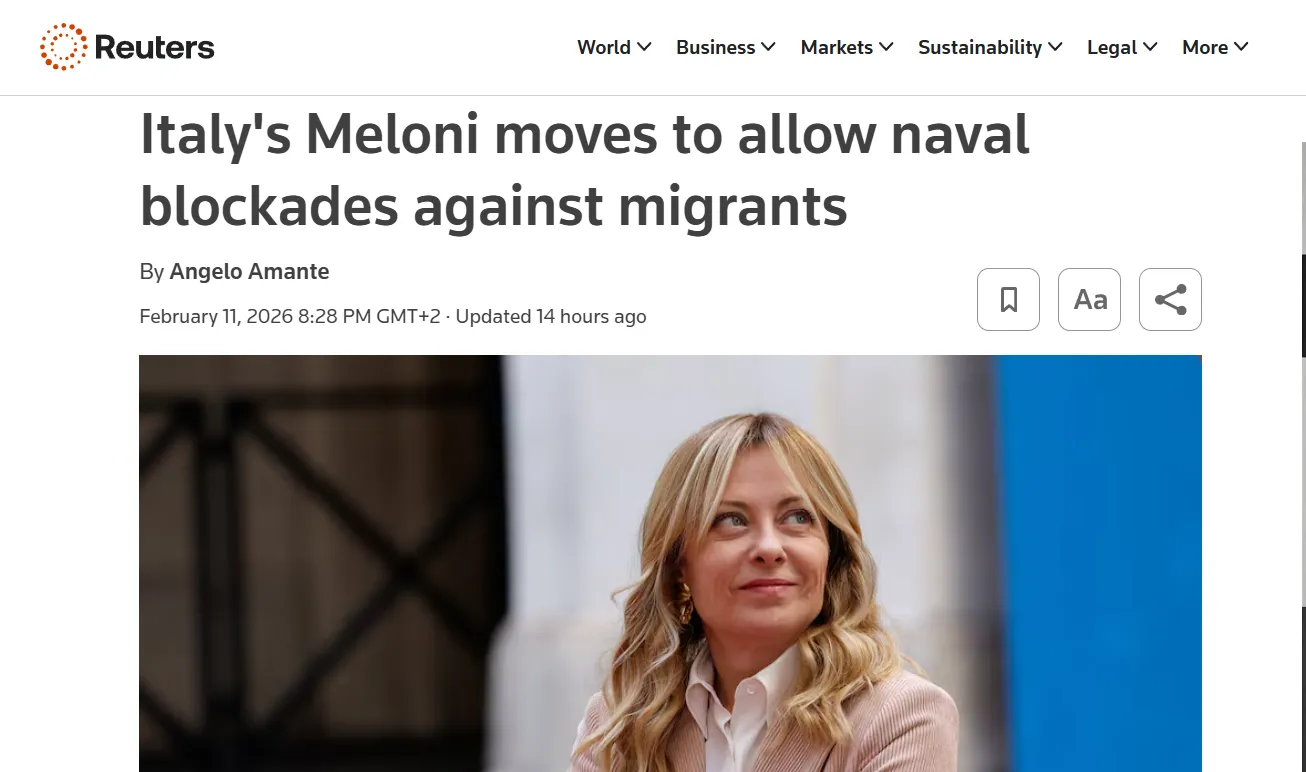Open the Sustainability navigation item

pyautogui.click(x=980, y=47)
